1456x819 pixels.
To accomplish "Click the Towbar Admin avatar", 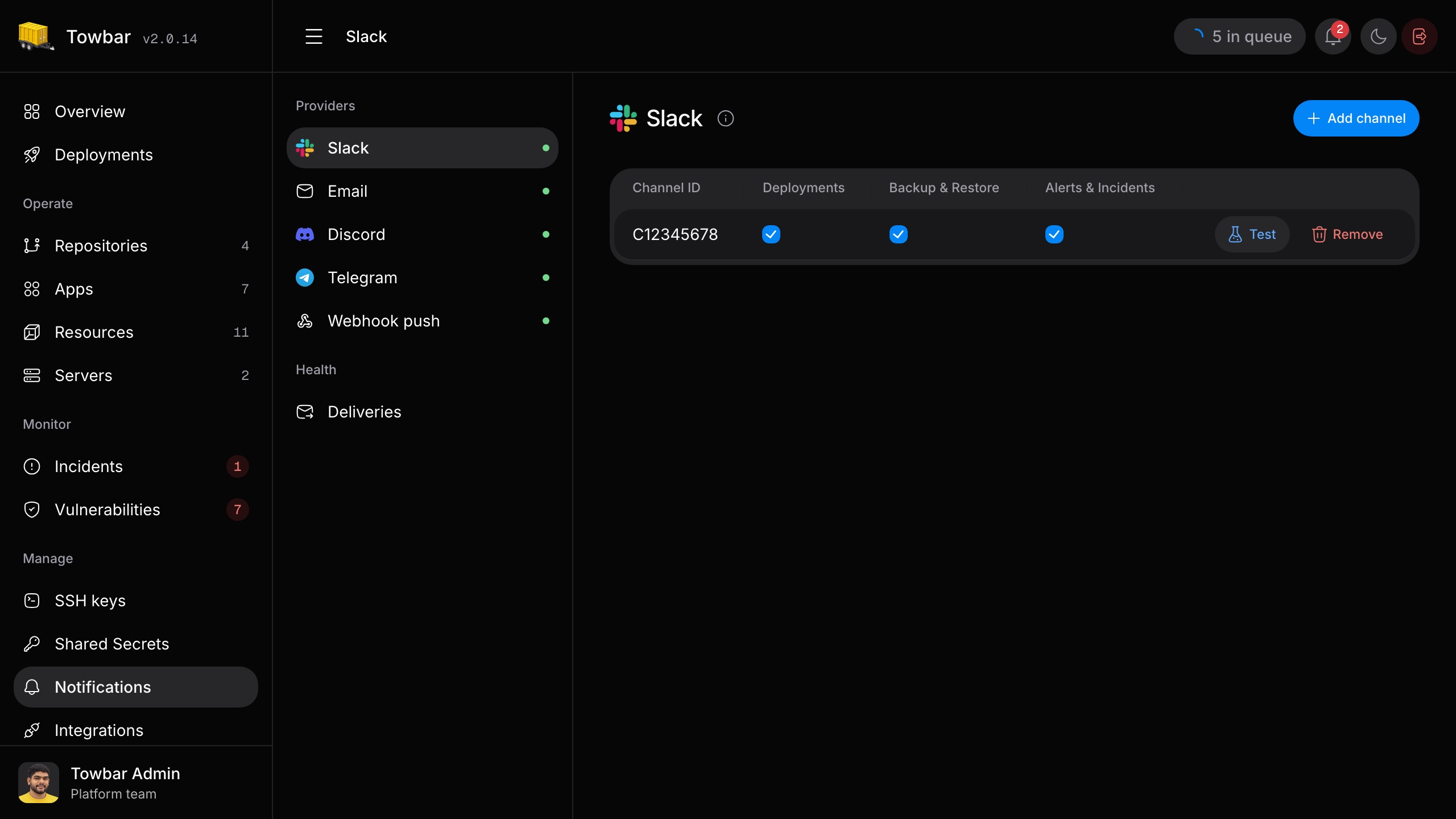I will [x=39, y=783].
